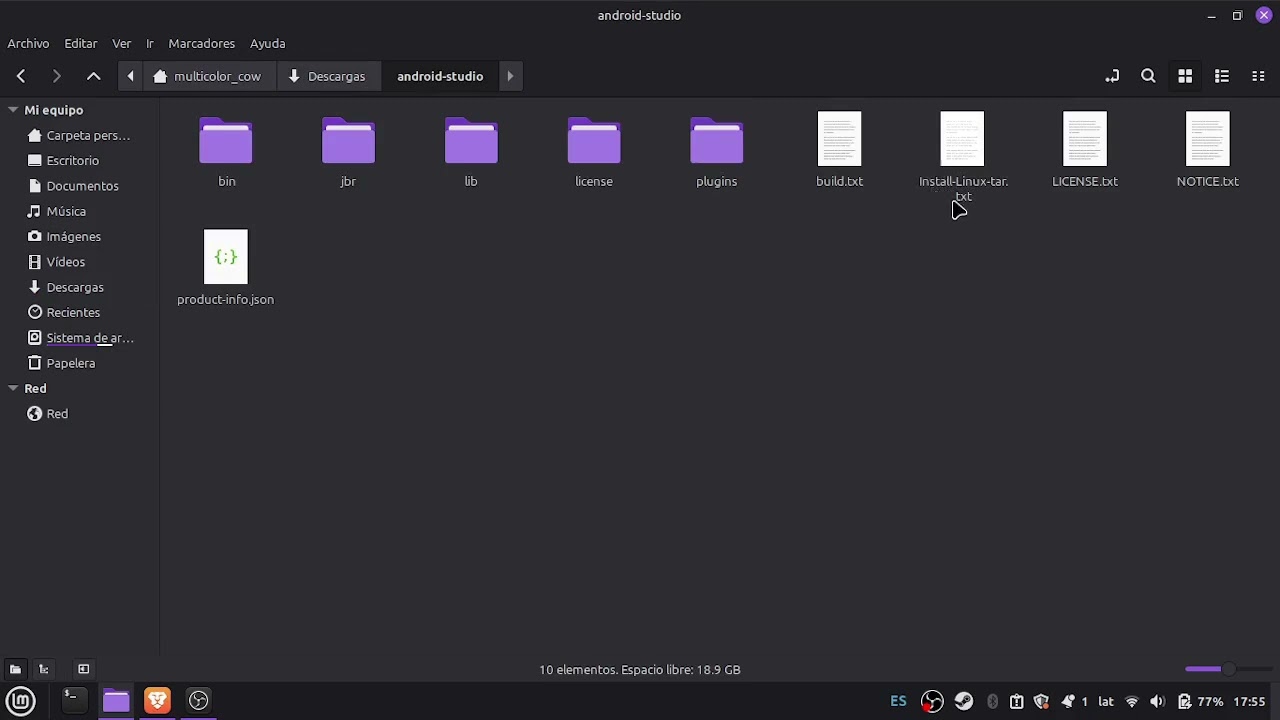1280x720 pixels.
Task: Go up to the parent folder
Action: tap(93, 76)
